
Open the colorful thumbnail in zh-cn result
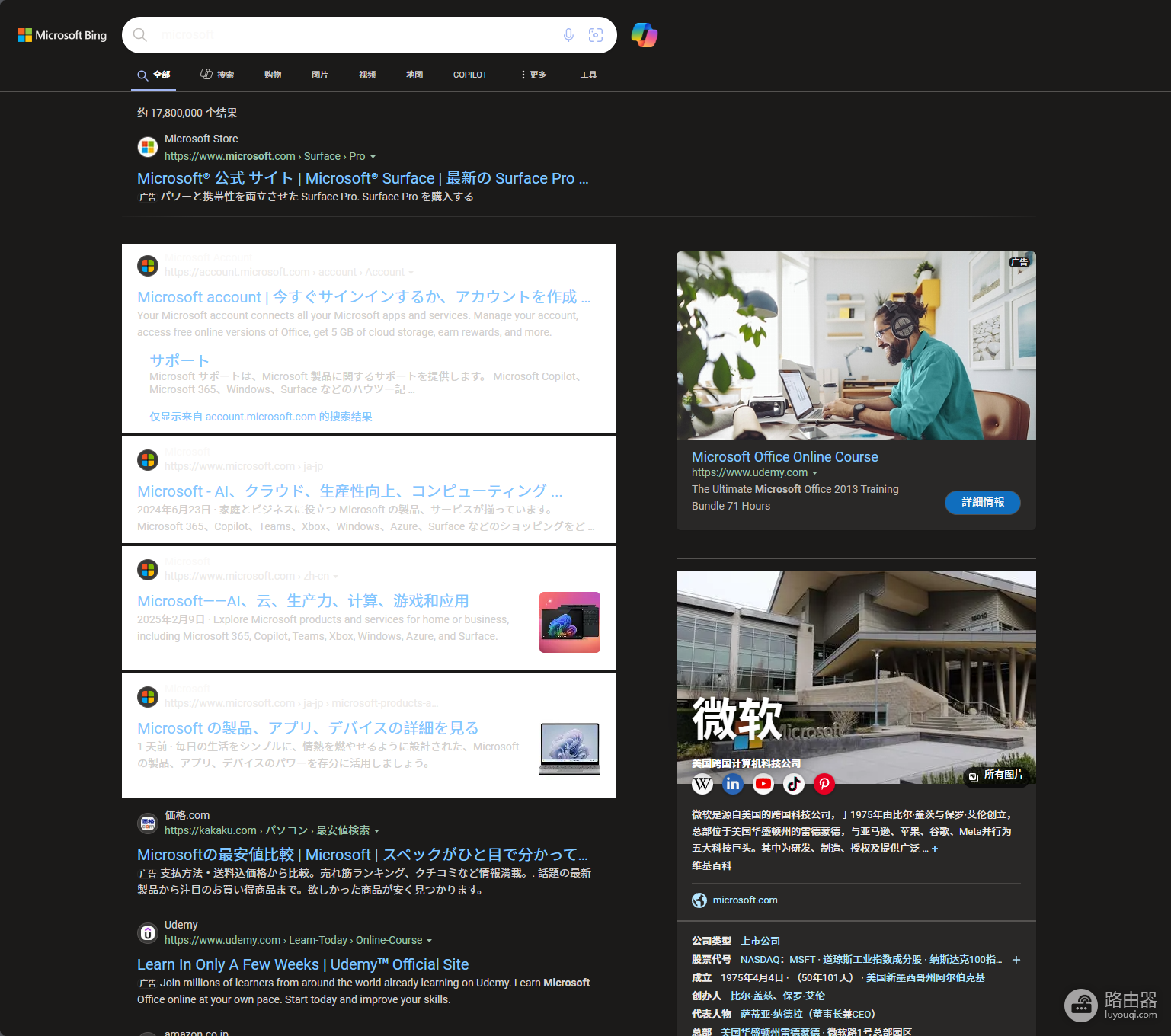tap(570, 622)
